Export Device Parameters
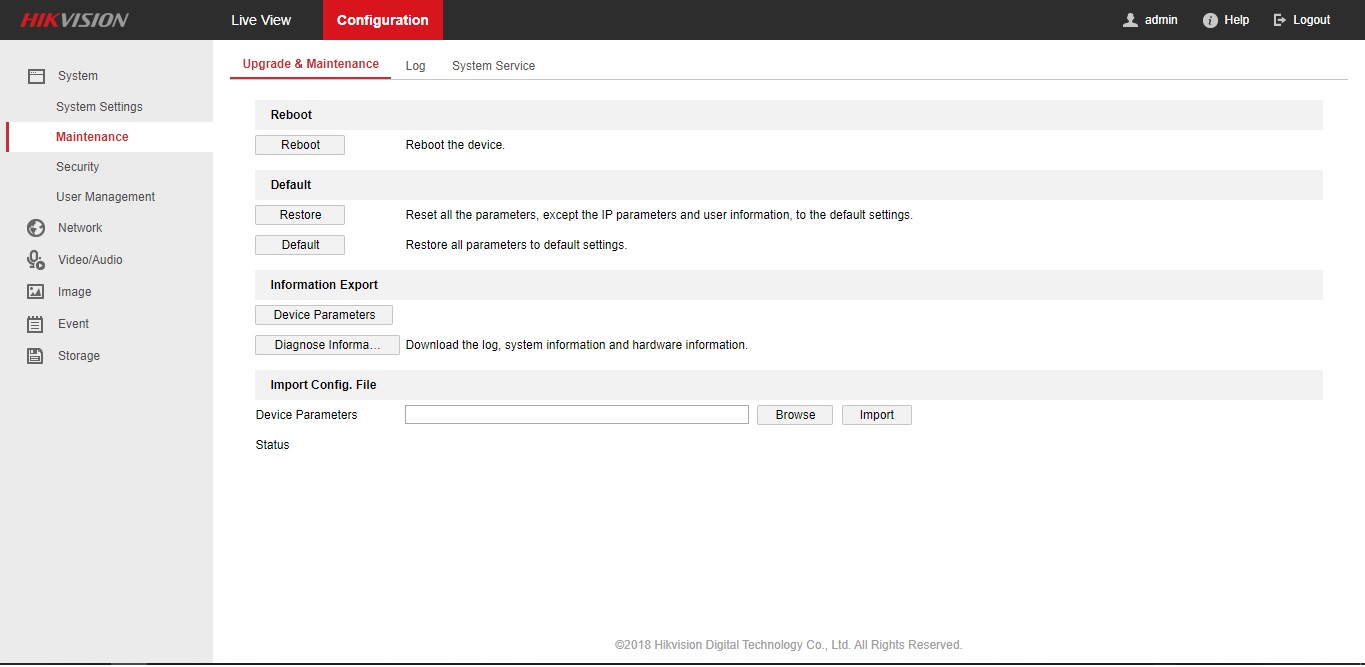The height and width of the screenshot is (667, 1365). pos(324,315)
